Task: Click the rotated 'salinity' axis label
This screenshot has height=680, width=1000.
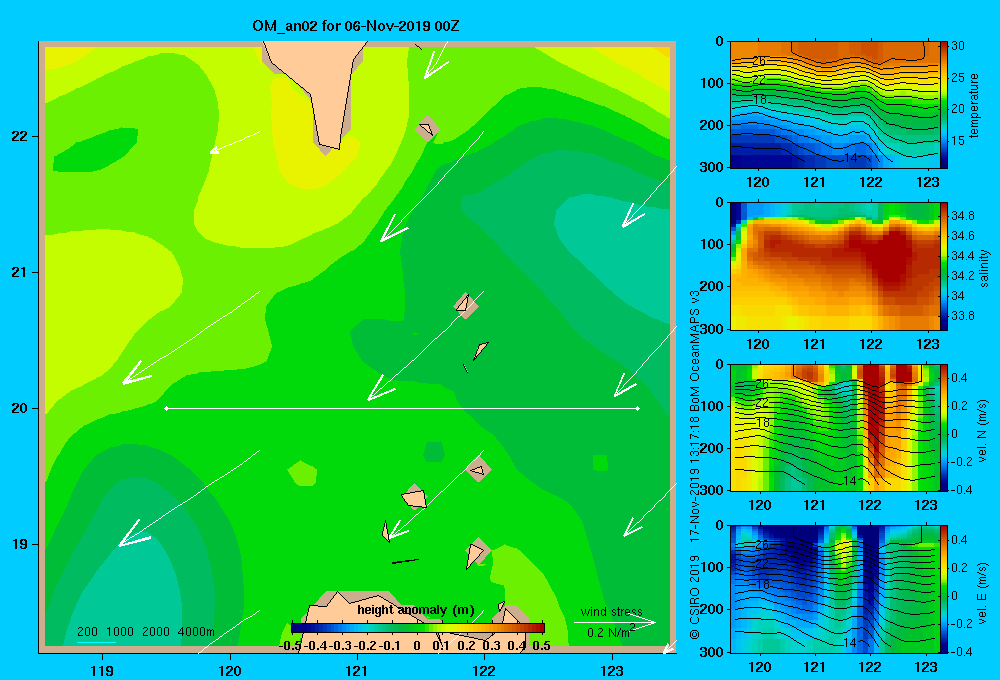Action: pos(984,268)
